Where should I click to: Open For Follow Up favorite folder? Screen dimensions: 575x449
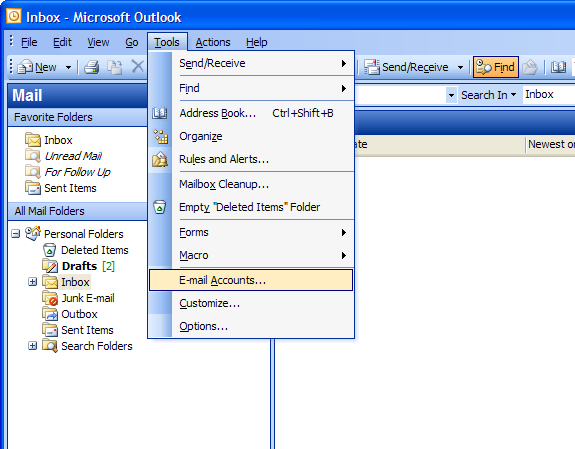(77, 172)
